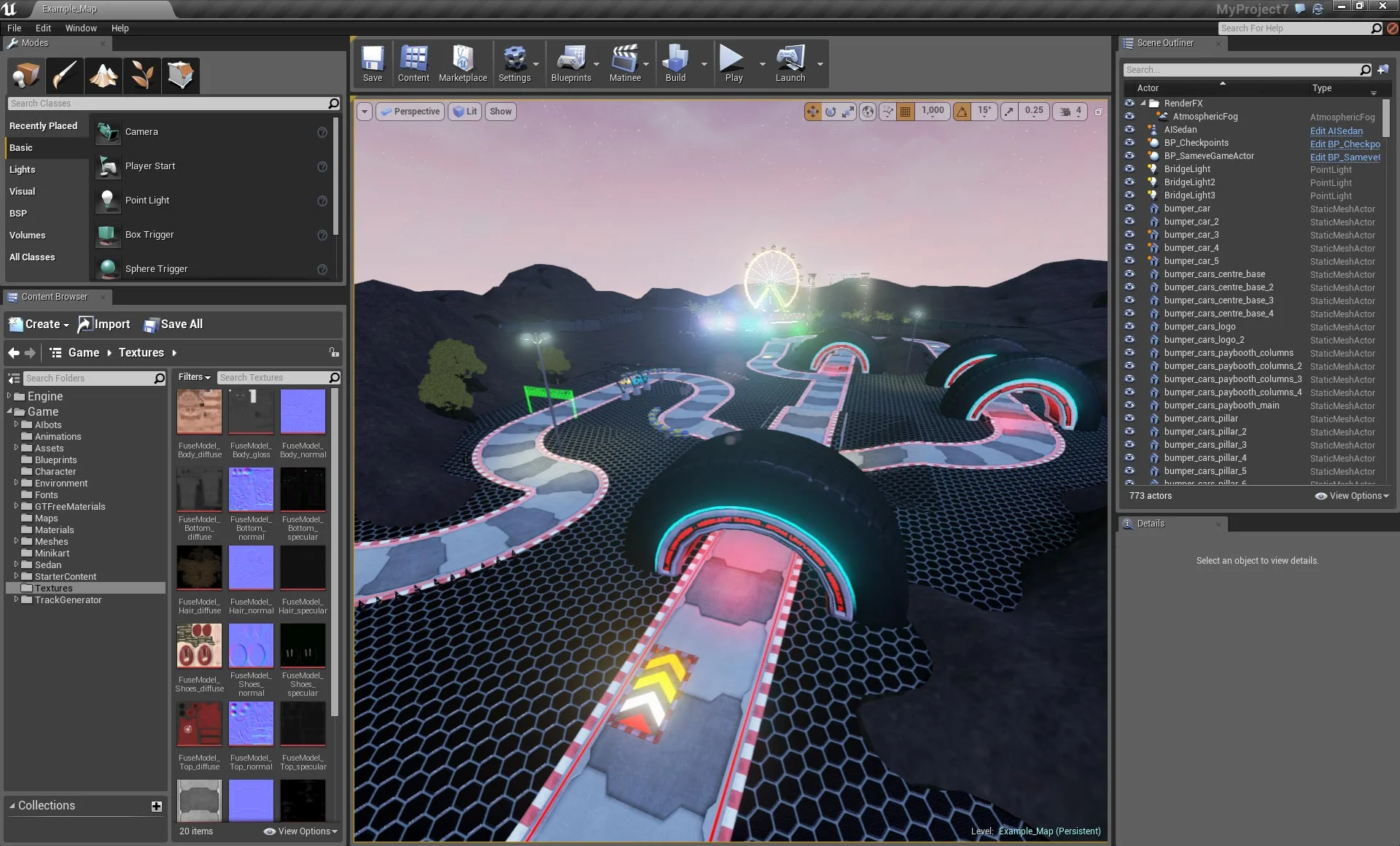Click the Paint mode brush icon
Screen dimensions: 1400x846
click(64, 75)
